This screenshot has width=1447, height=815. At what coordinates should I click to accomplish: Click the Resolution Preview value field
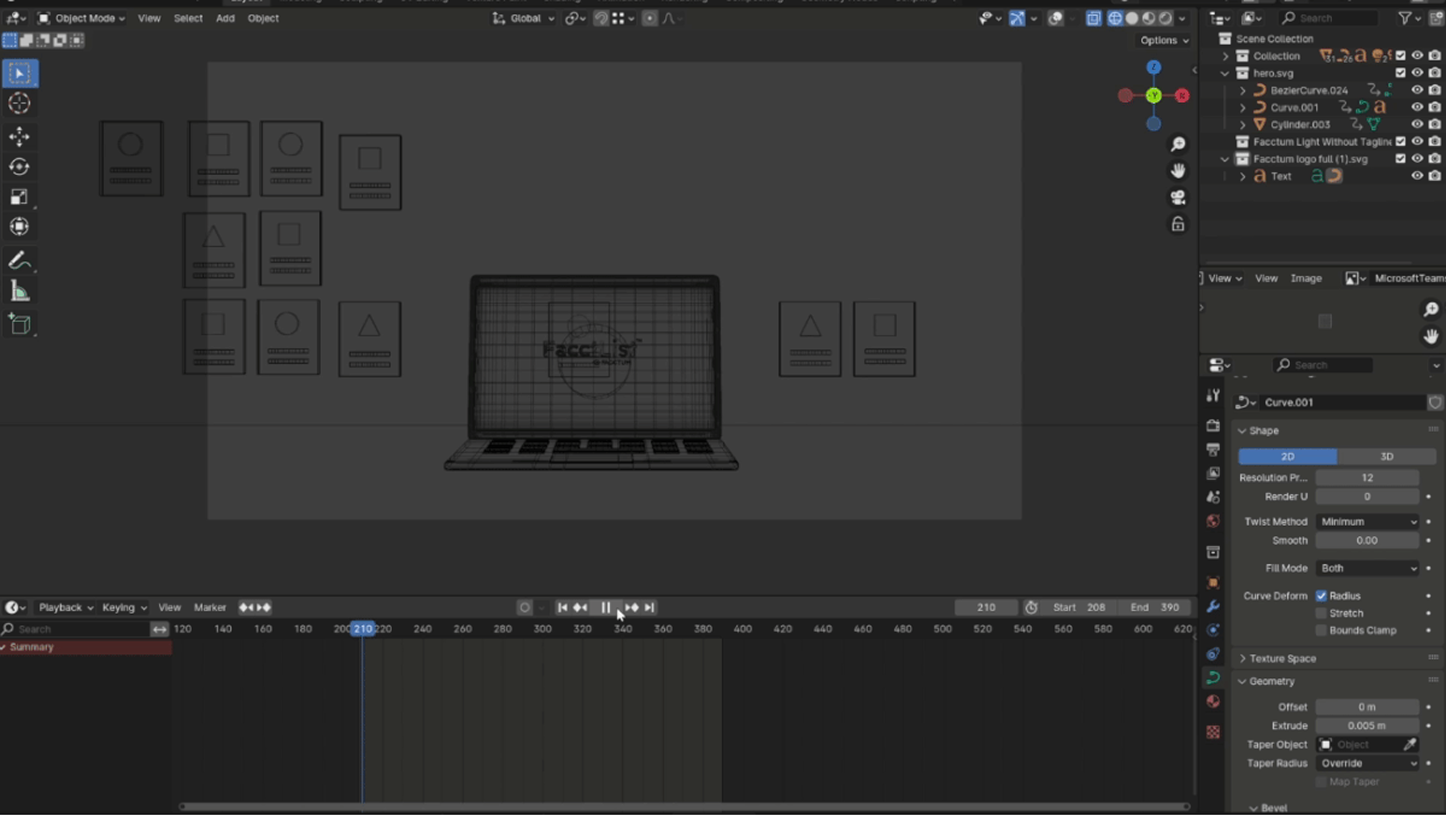[x=1367, y=478]
